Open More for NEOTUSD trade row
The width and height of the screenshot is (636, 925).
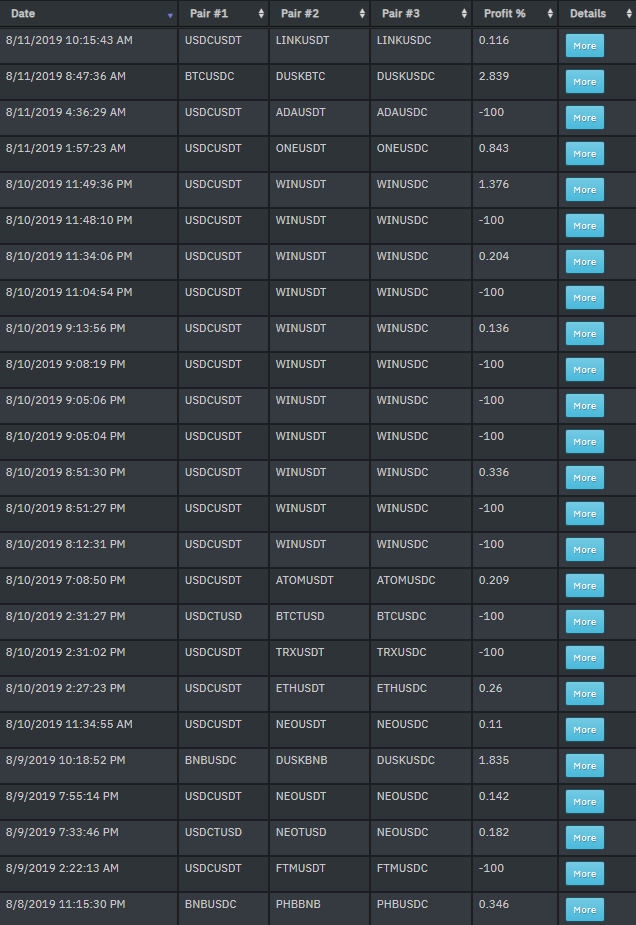point(585,838)
